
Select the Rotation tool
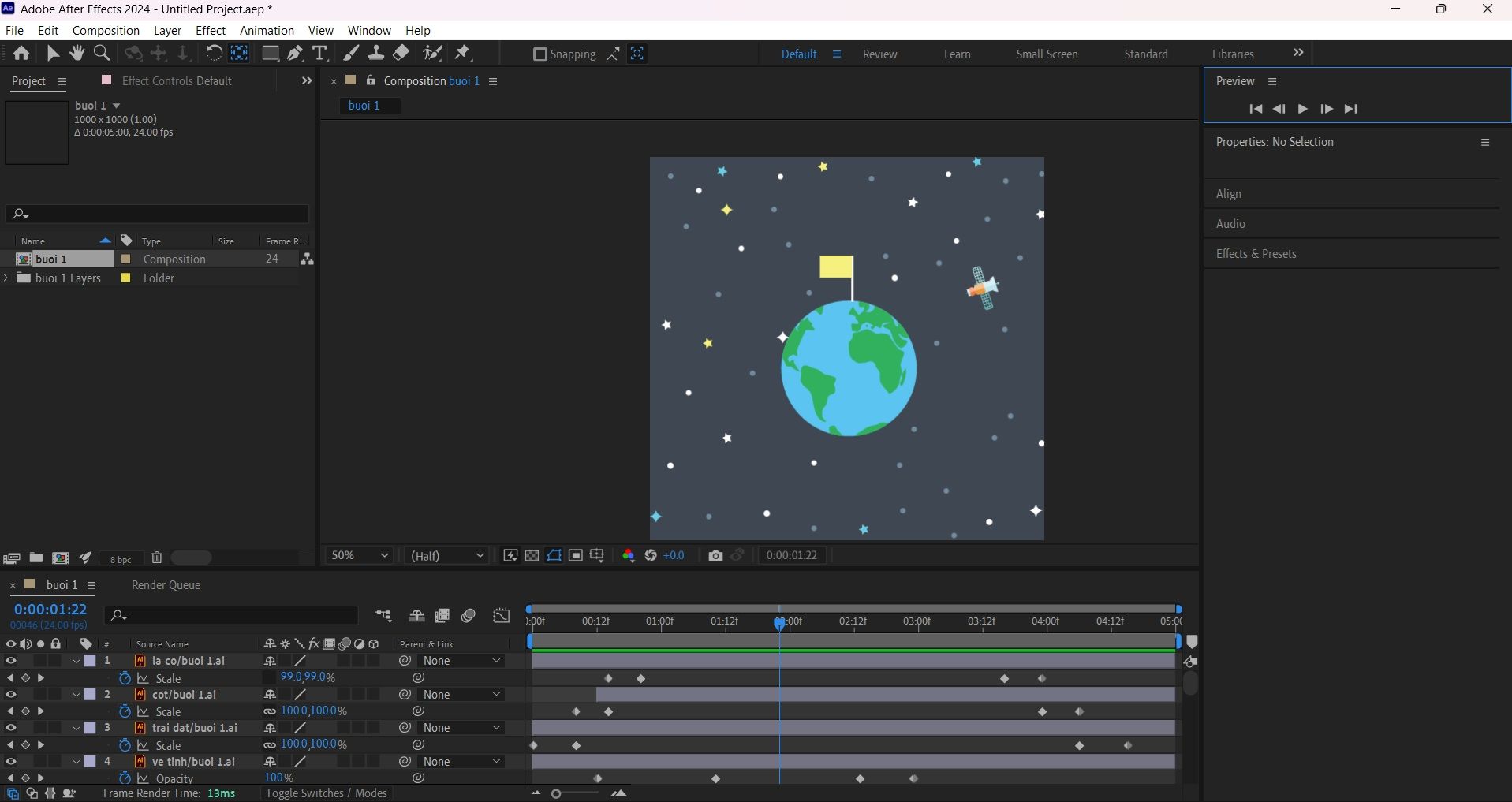coord(214,53)
